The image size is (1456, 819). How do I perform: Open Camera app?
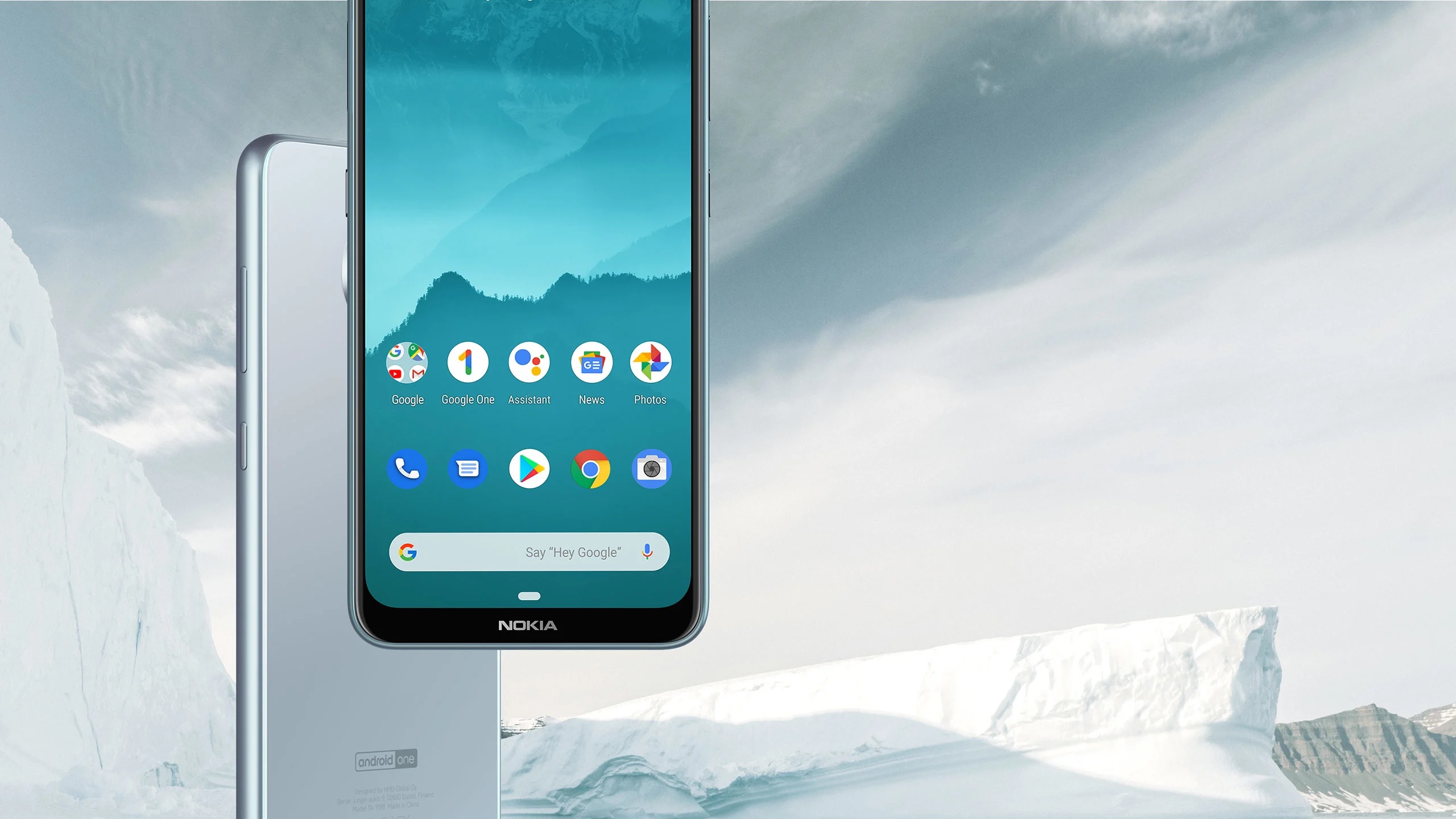point(652,468)
